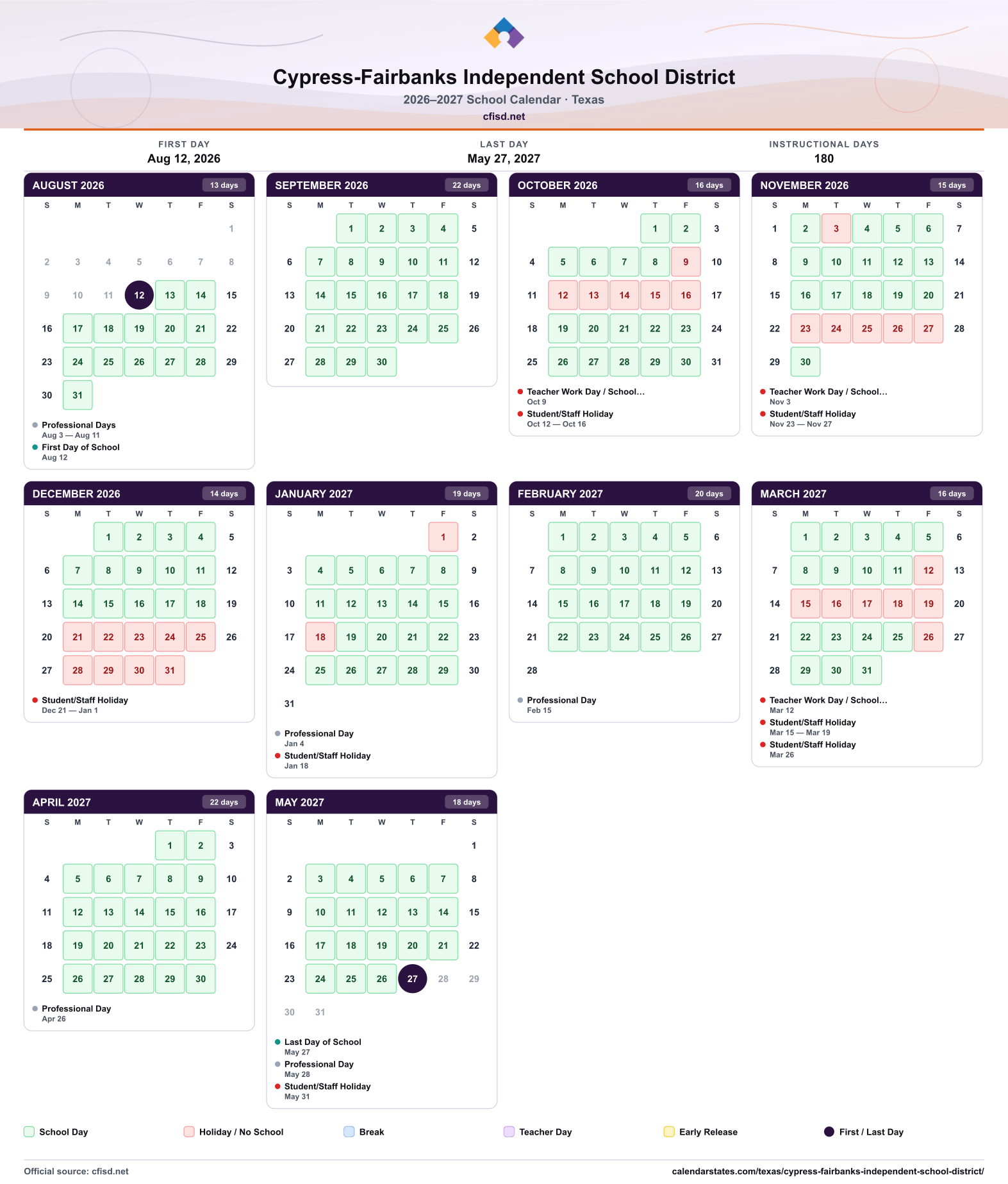Open the calendarstates.com footer link

pos(828,1171)
